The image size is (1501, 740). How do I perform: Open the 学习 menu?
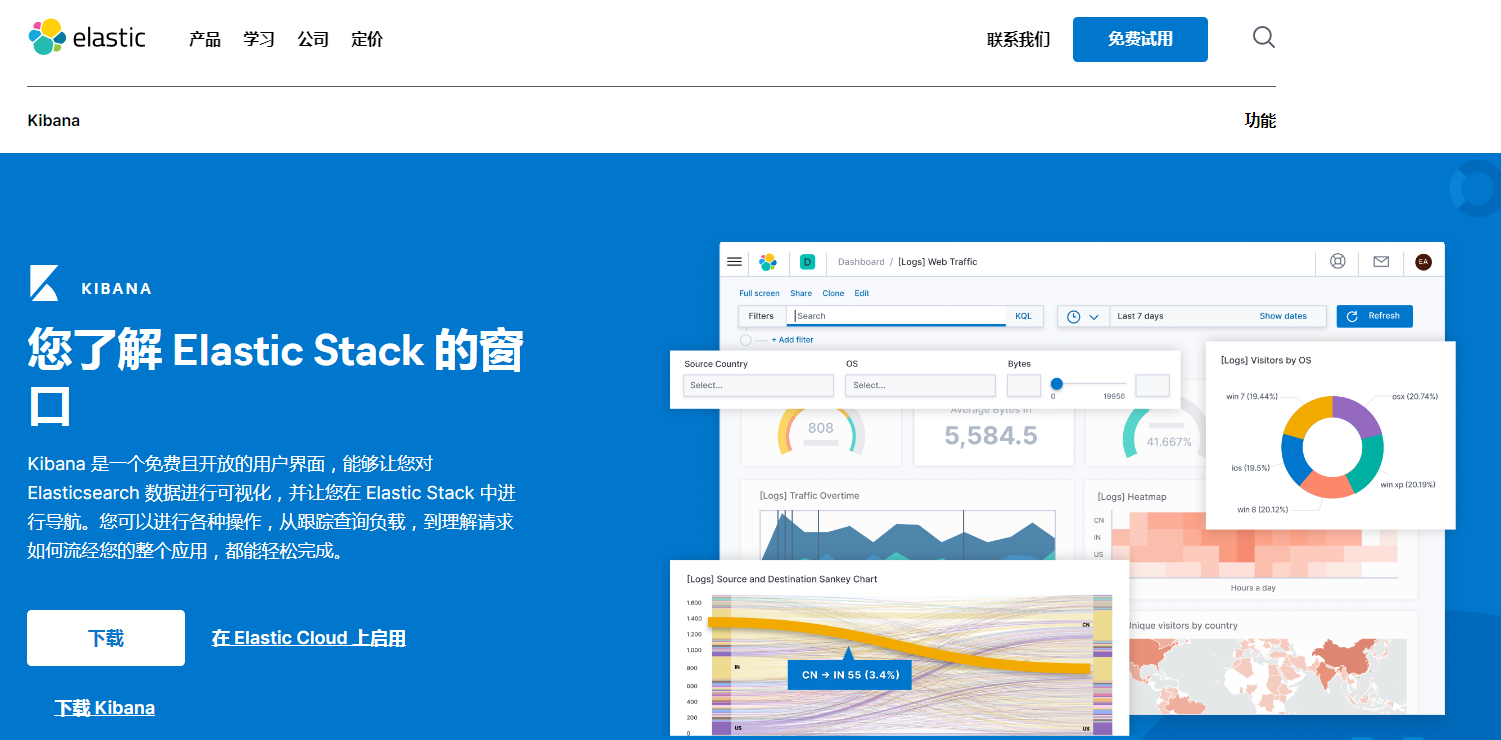click(x=259, y=39)
